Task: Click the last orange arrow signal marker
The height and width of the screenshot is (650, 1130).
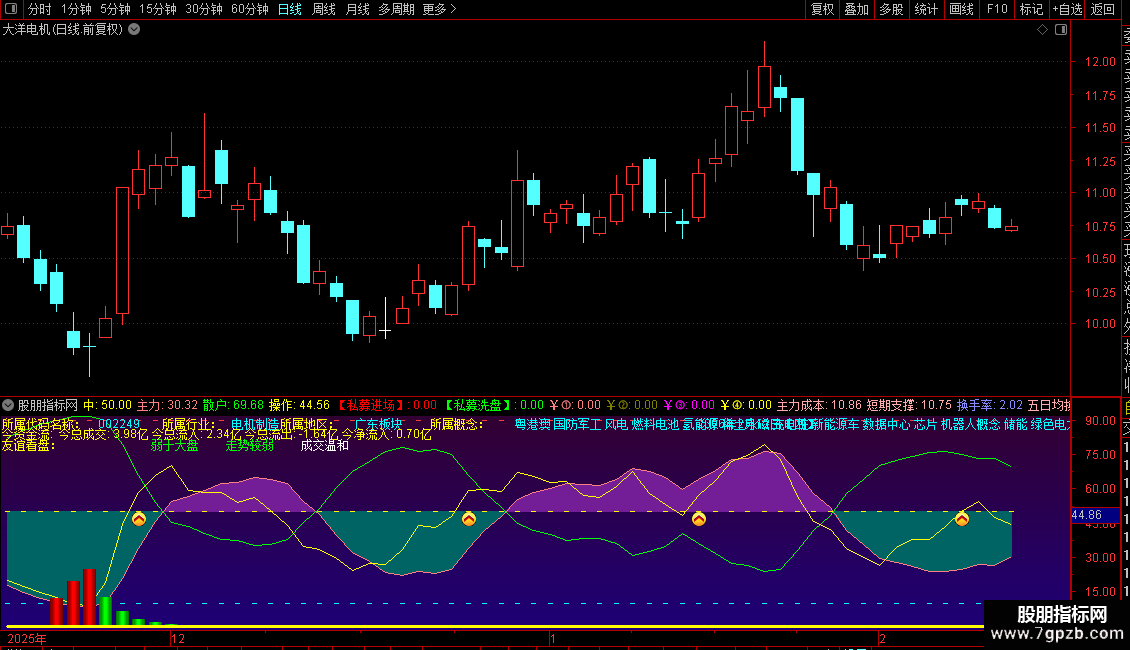Action: (x=962, y=518)
